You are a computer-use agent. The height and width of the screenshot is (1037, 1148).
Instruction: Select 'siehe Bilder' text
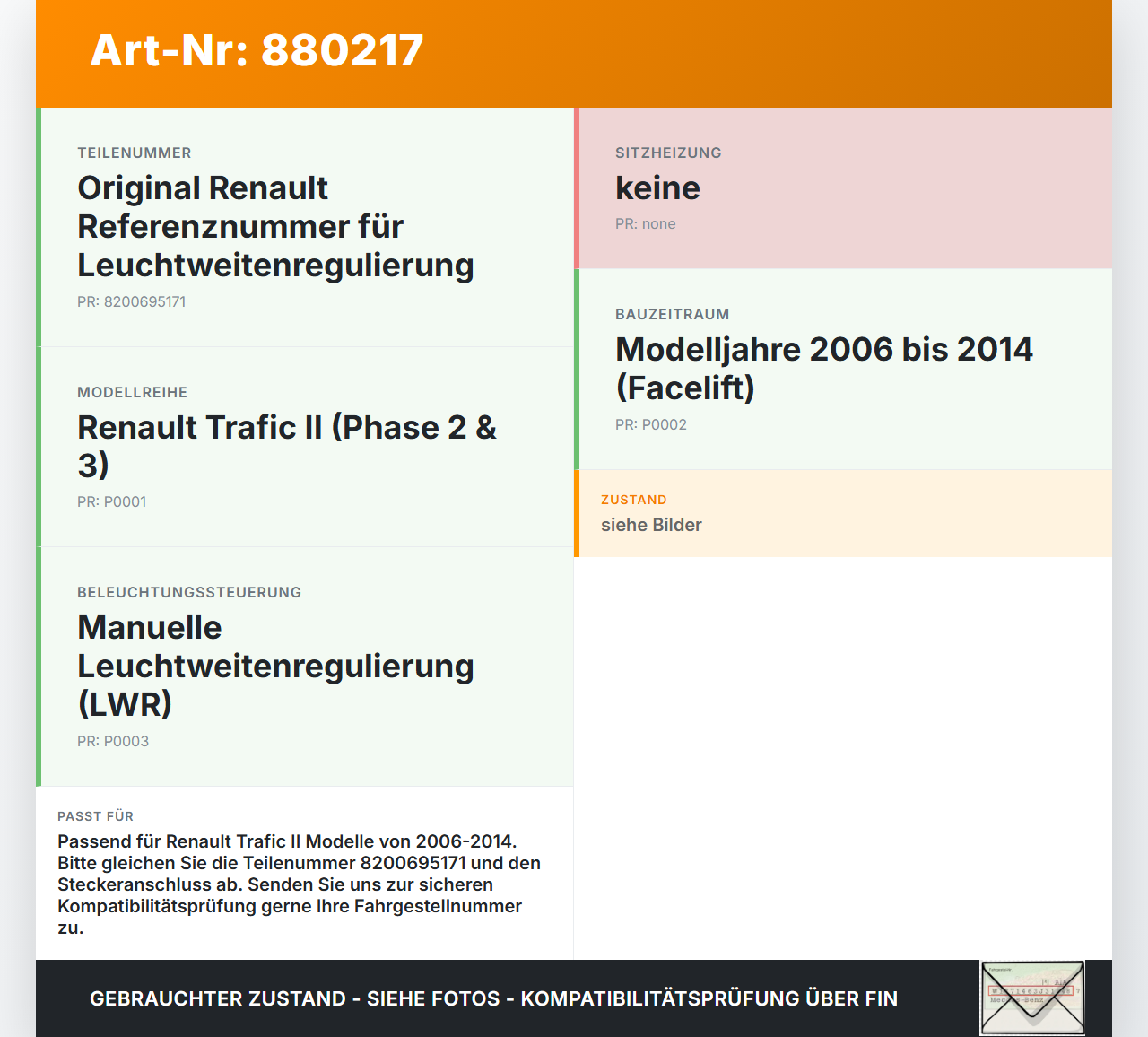pos(651,525)
